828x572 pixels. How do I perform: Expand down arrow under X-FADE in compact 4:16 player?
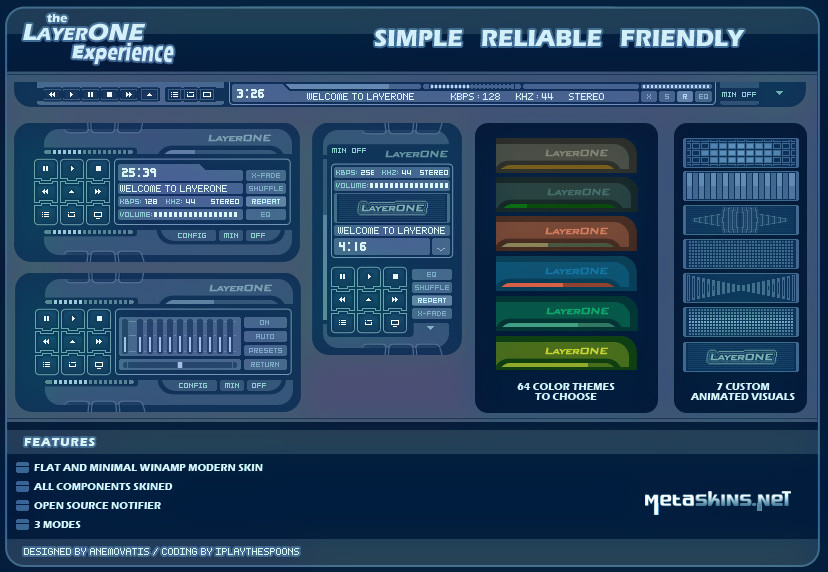click(x=431, y=328)
